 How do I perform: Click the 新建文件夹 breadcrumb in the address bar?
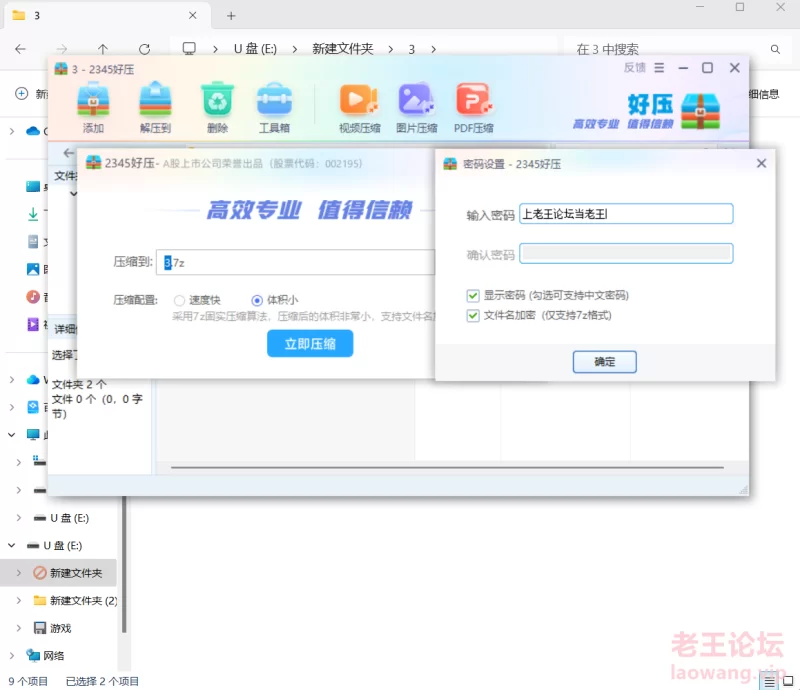point(343,49)
